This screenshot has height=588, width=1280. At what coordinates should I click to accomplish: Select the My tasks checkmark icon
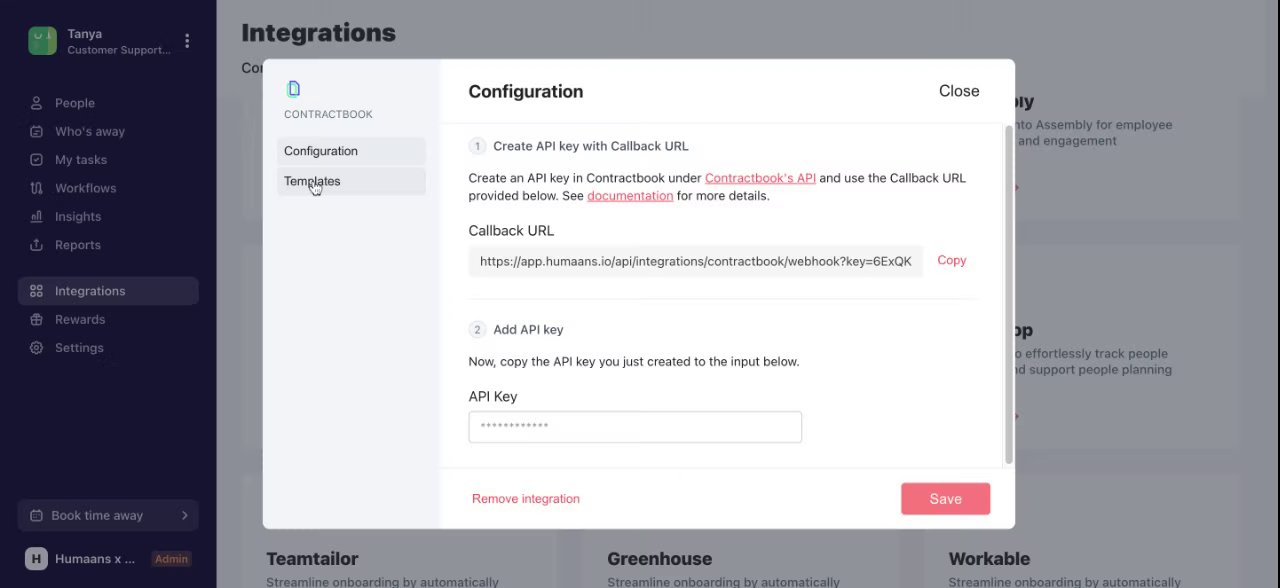pyautogui.click(x=37, y=160)
